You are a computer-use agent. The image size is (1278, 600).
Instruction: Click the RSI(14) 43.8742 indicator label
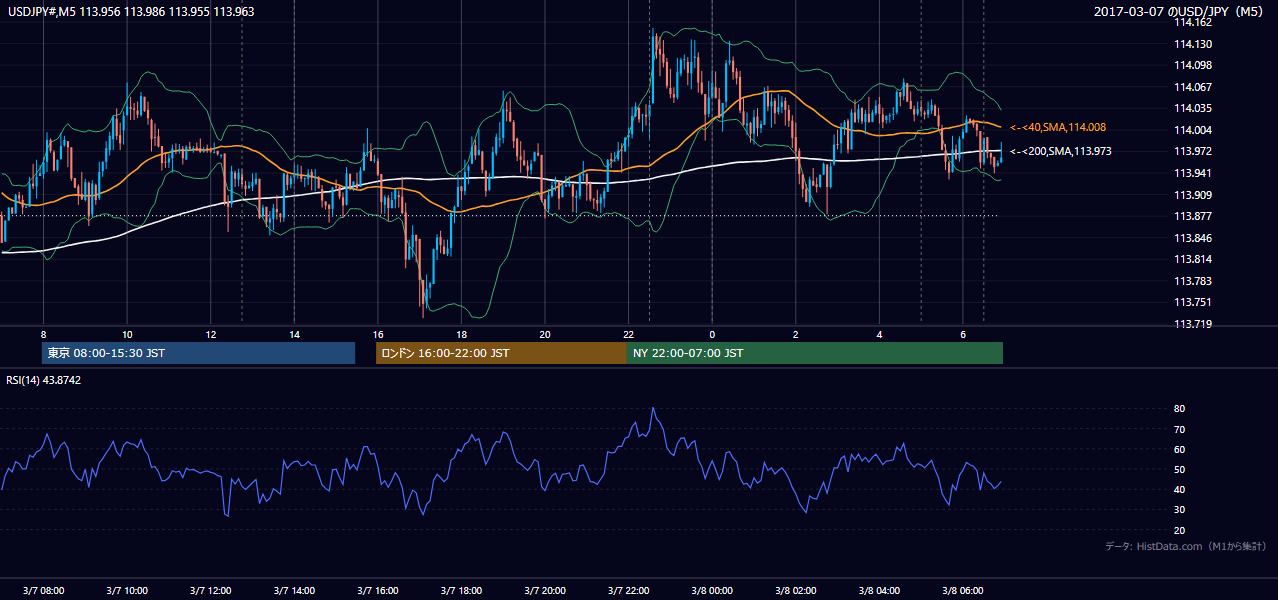(x=43, y=380)
